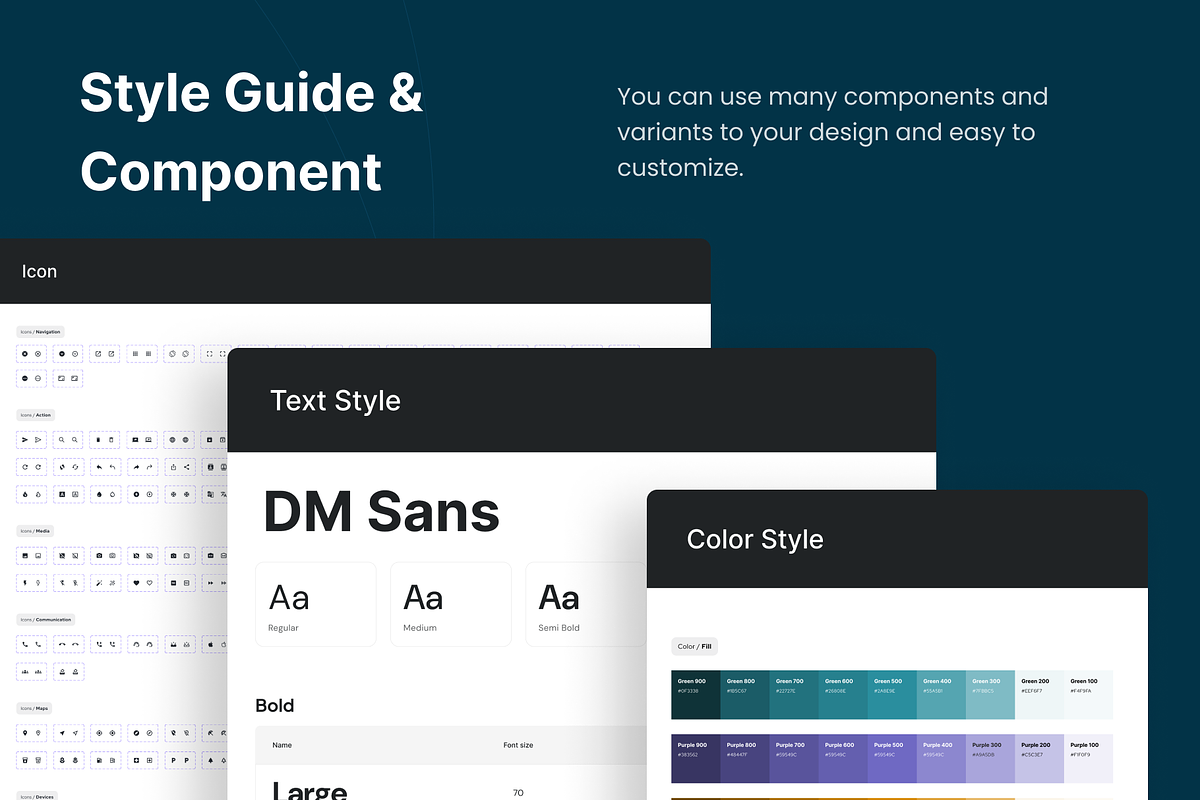This screenshot has width=1200, height=800.
Task: Open the Semi Bold font weight card
Action: 586,604
